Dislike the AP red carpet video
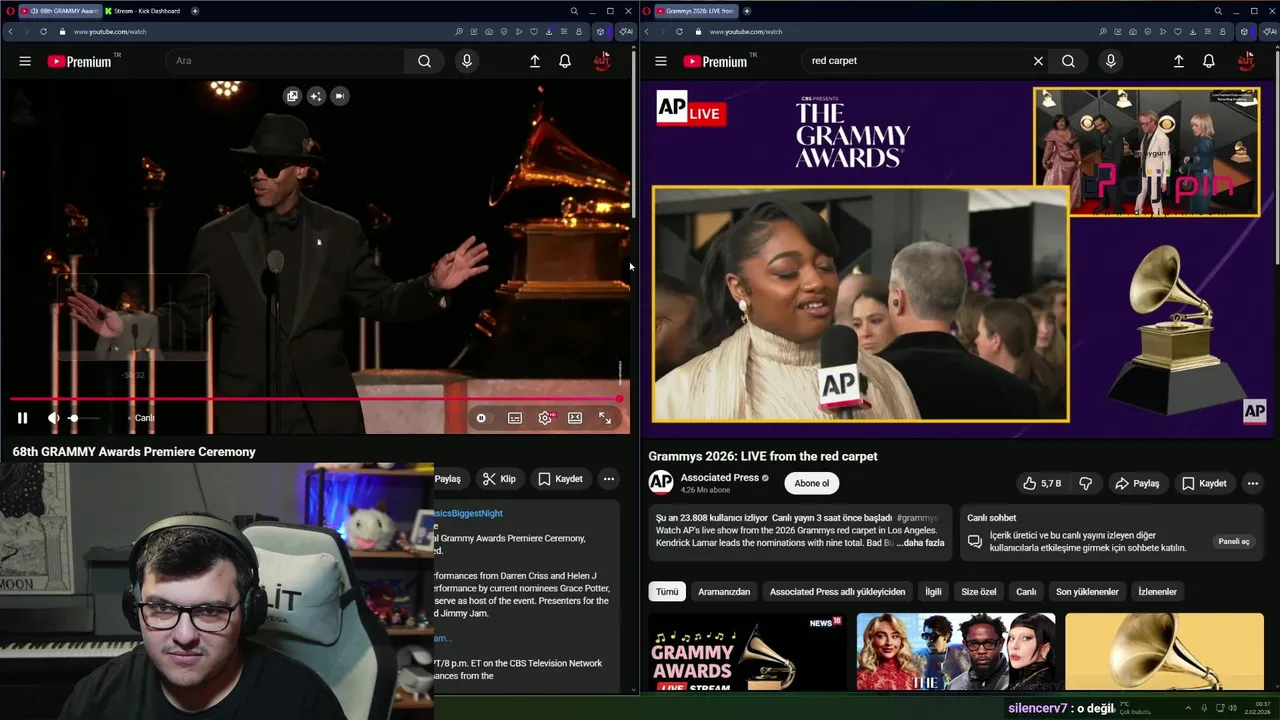 tap(1086, 483)
